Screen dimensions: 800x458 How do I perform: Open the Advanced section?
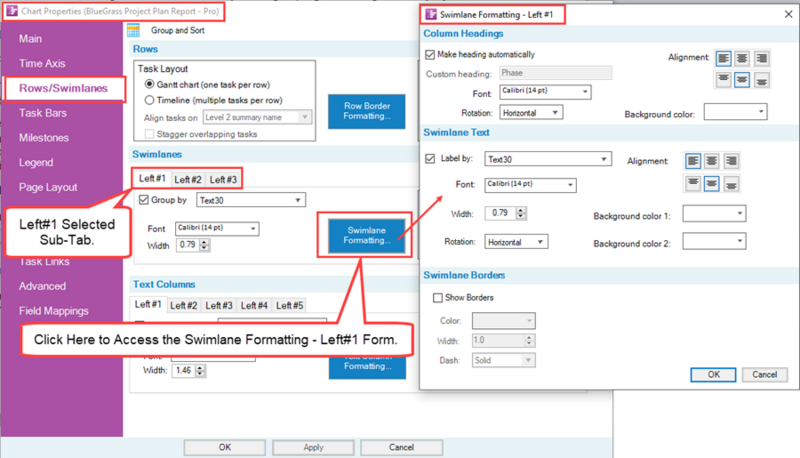click(x=42, y=286)
